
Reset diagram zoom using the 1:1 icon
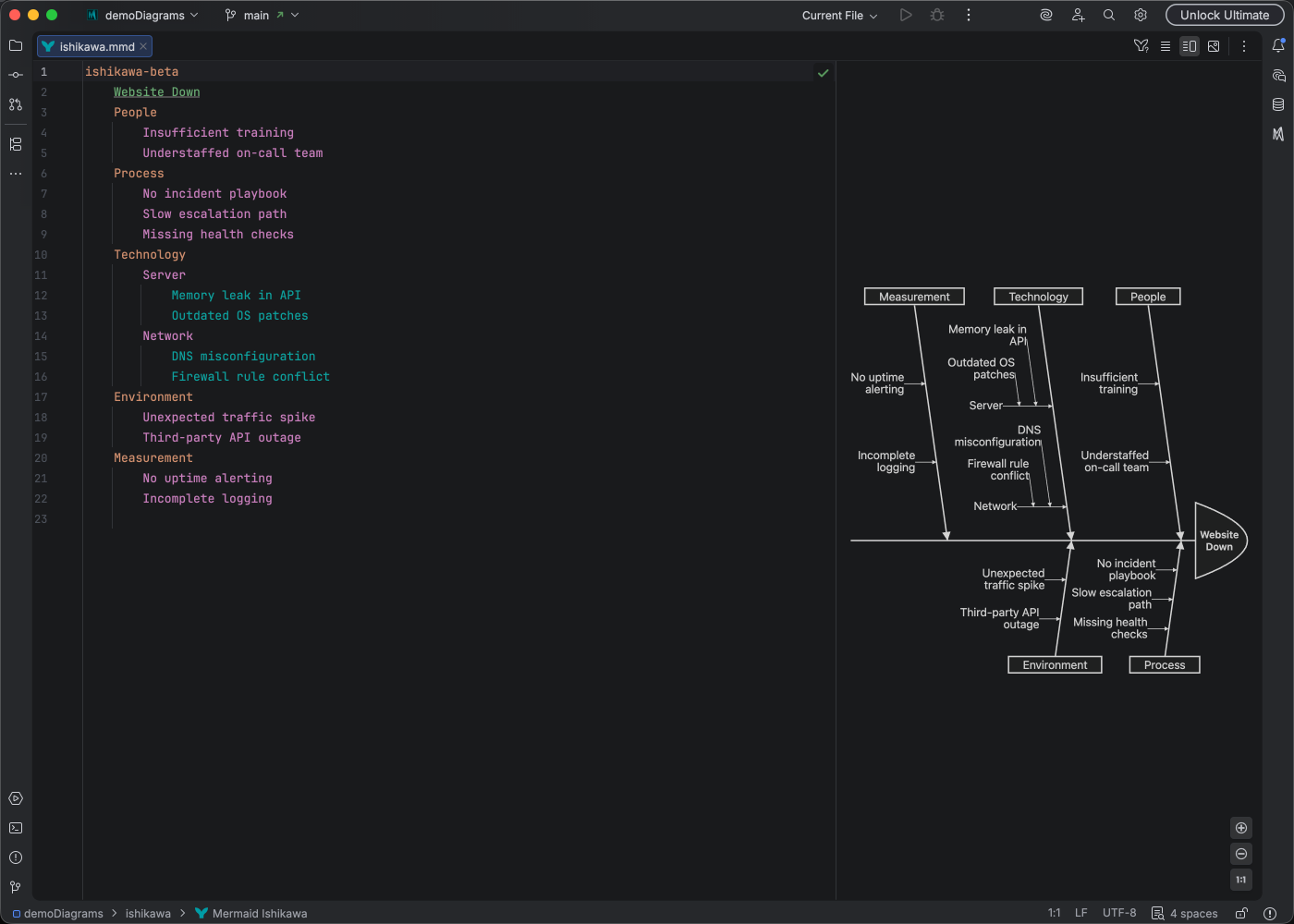pos(1241,880)
